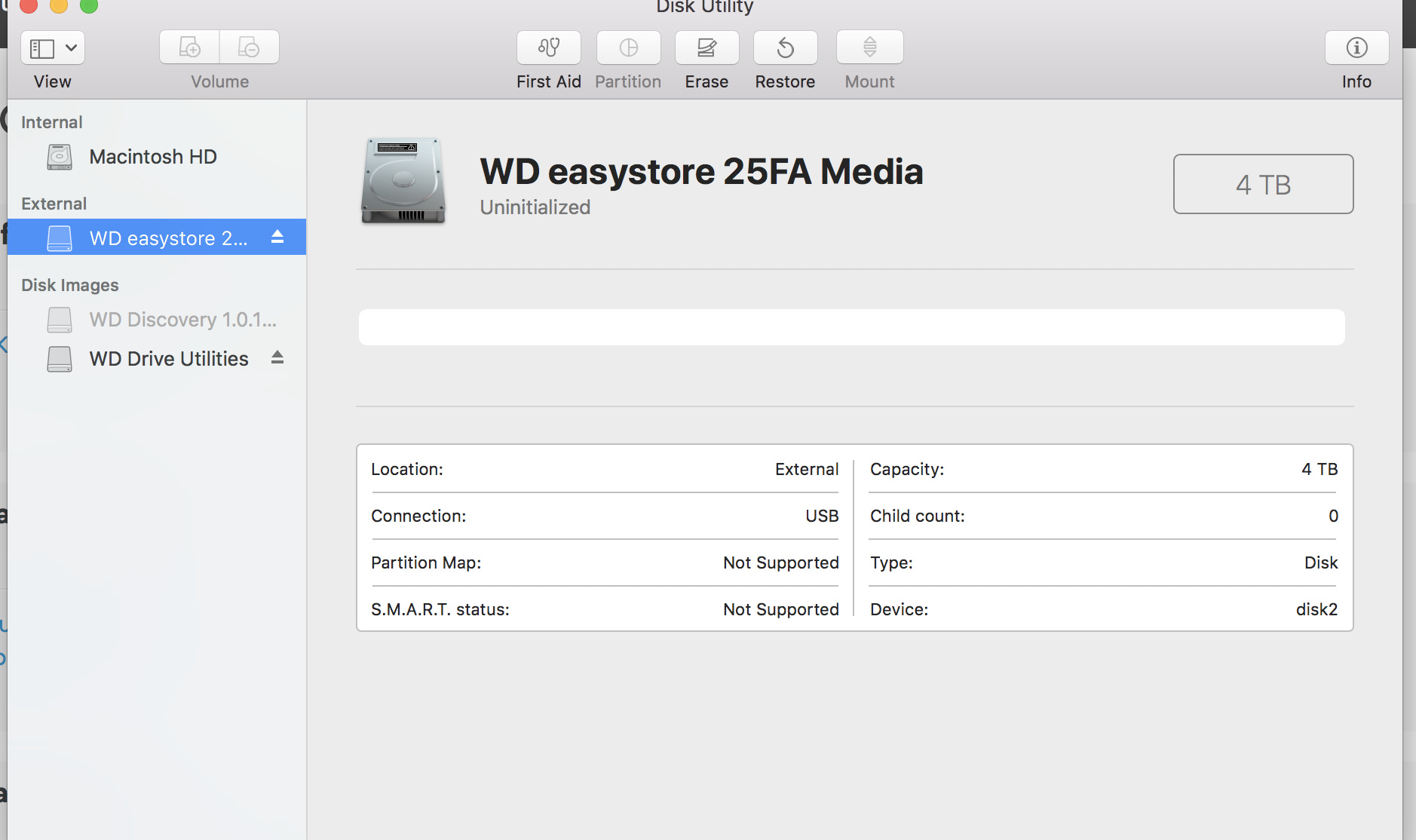Run First Aid on the selected disk
Image resolution: width=1416 pixels, height=840 pixels.
pyautogui.click(x=549, y=48)
